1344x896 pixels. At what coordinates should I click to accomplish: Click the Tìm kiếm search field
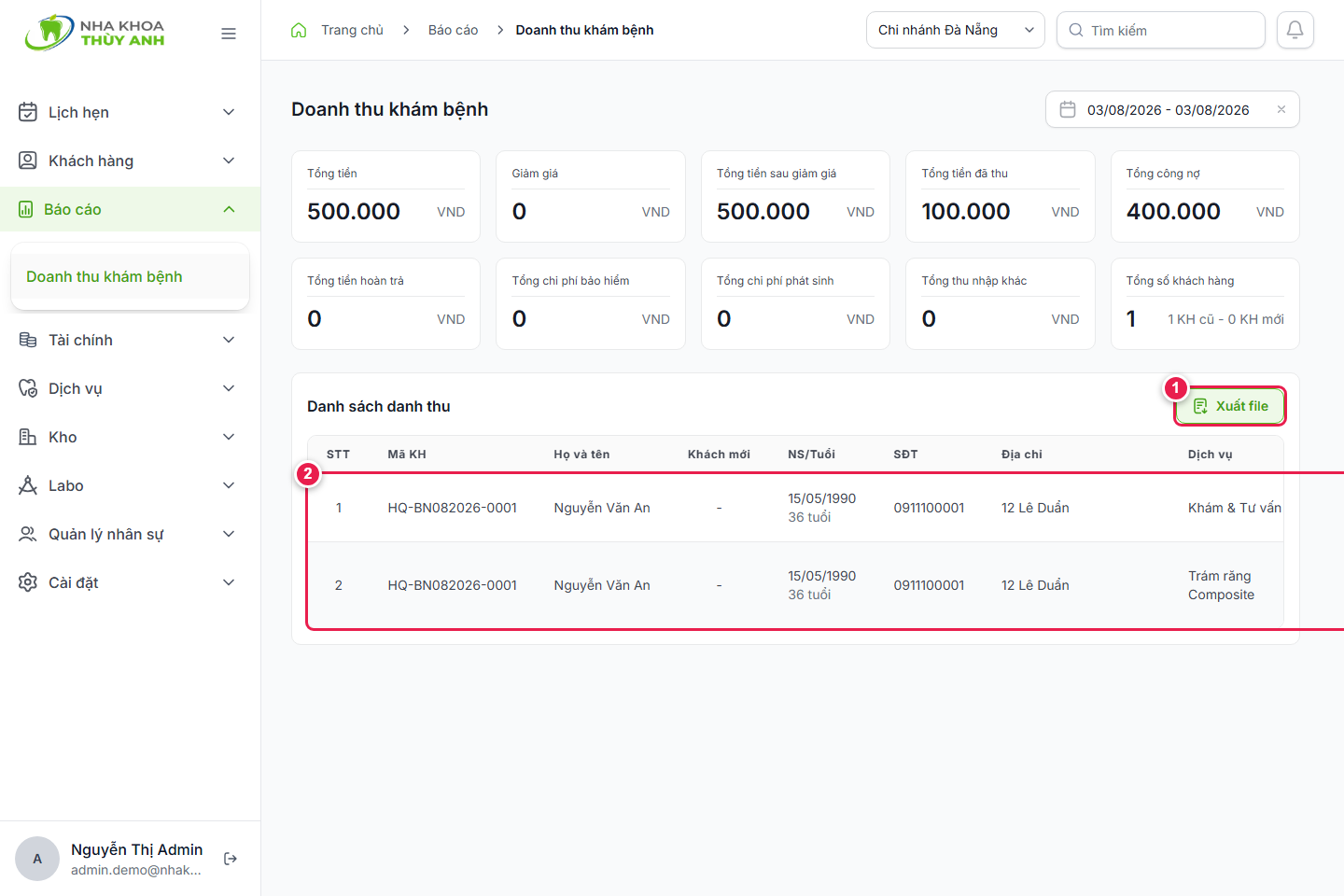point(1161,30)
